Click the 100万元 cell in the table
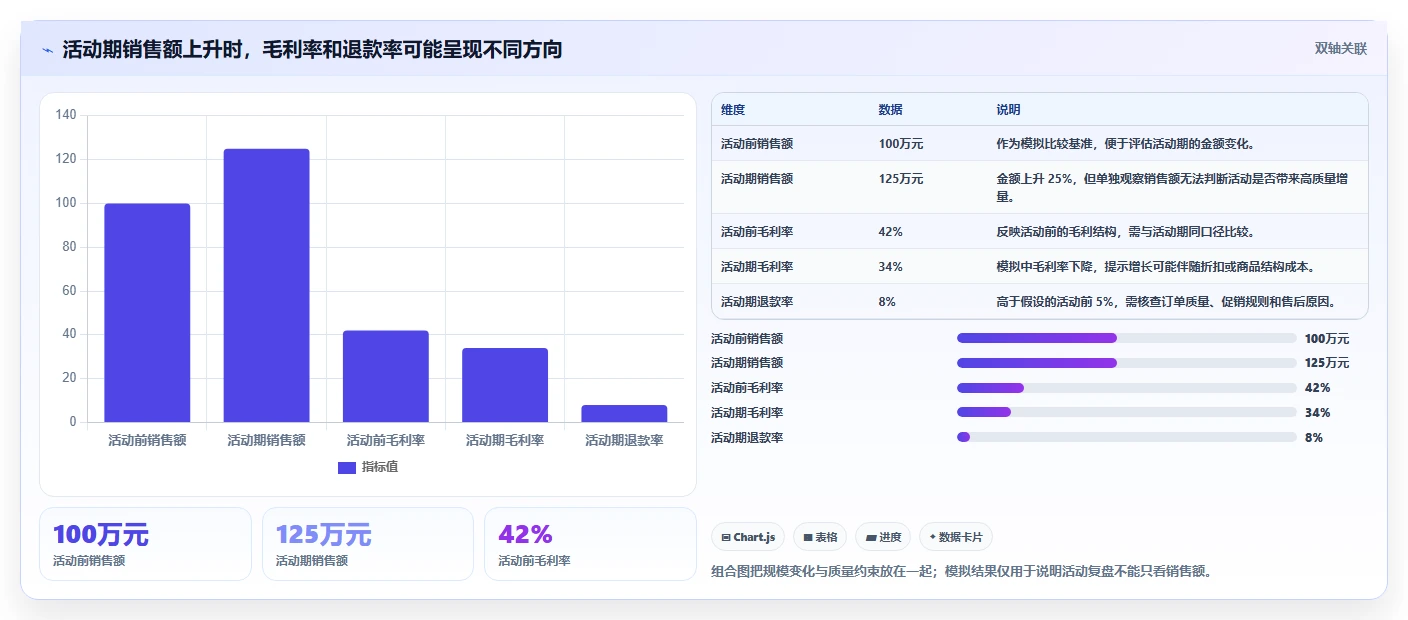The height and width of the screenshot is (620, 1408). point(901,144)
